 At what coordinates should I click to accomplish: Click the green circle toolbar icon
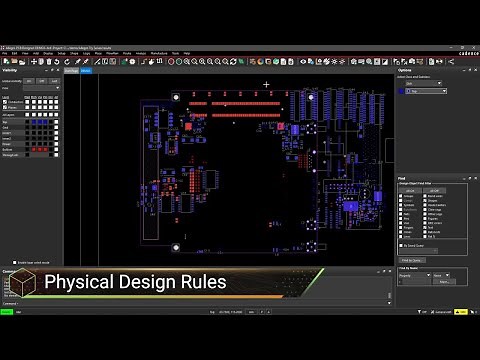[x=179, y=62]
